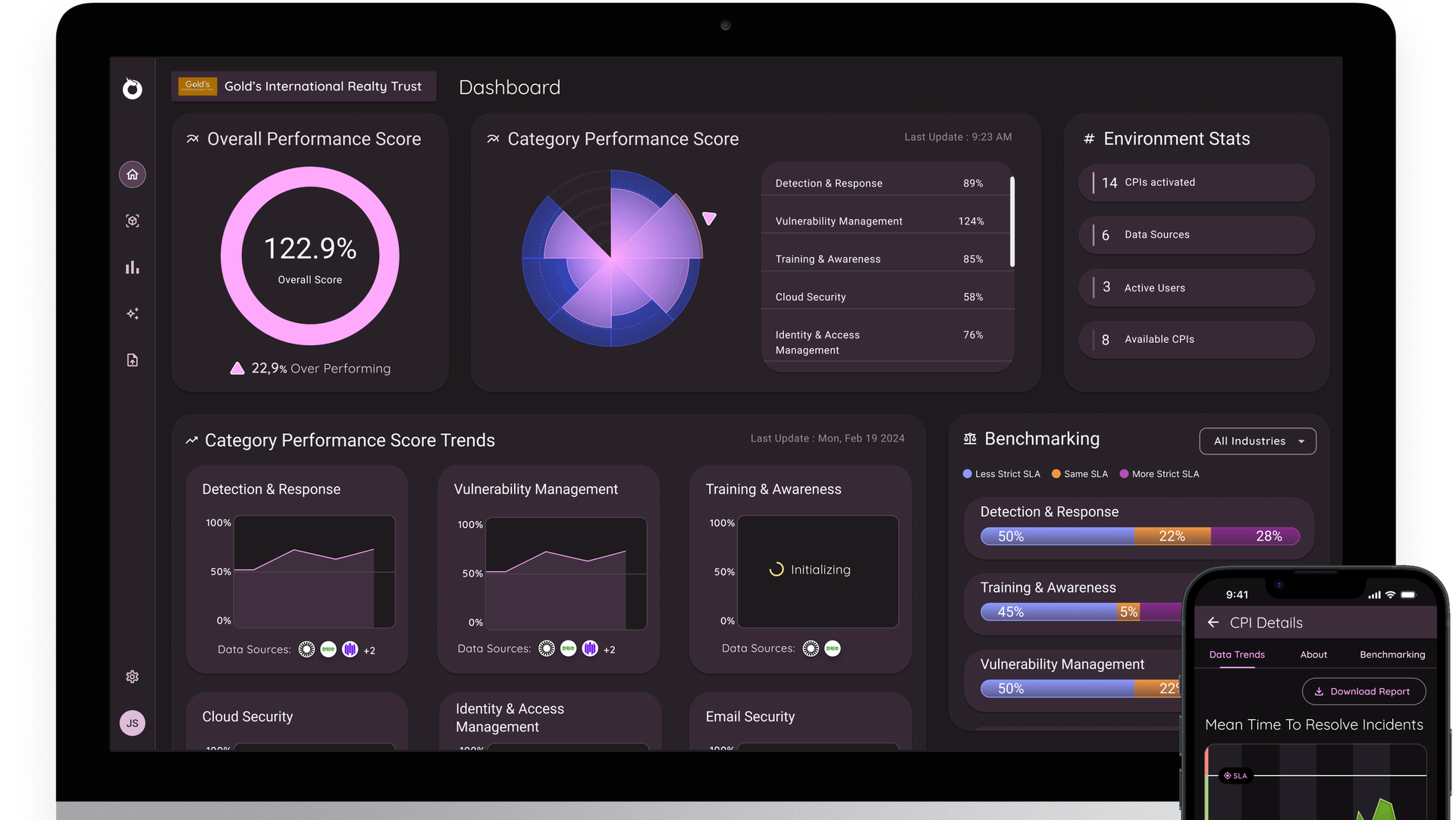
Task: Switch to Data Trends tab on phone
Action: coord(1237,655)
